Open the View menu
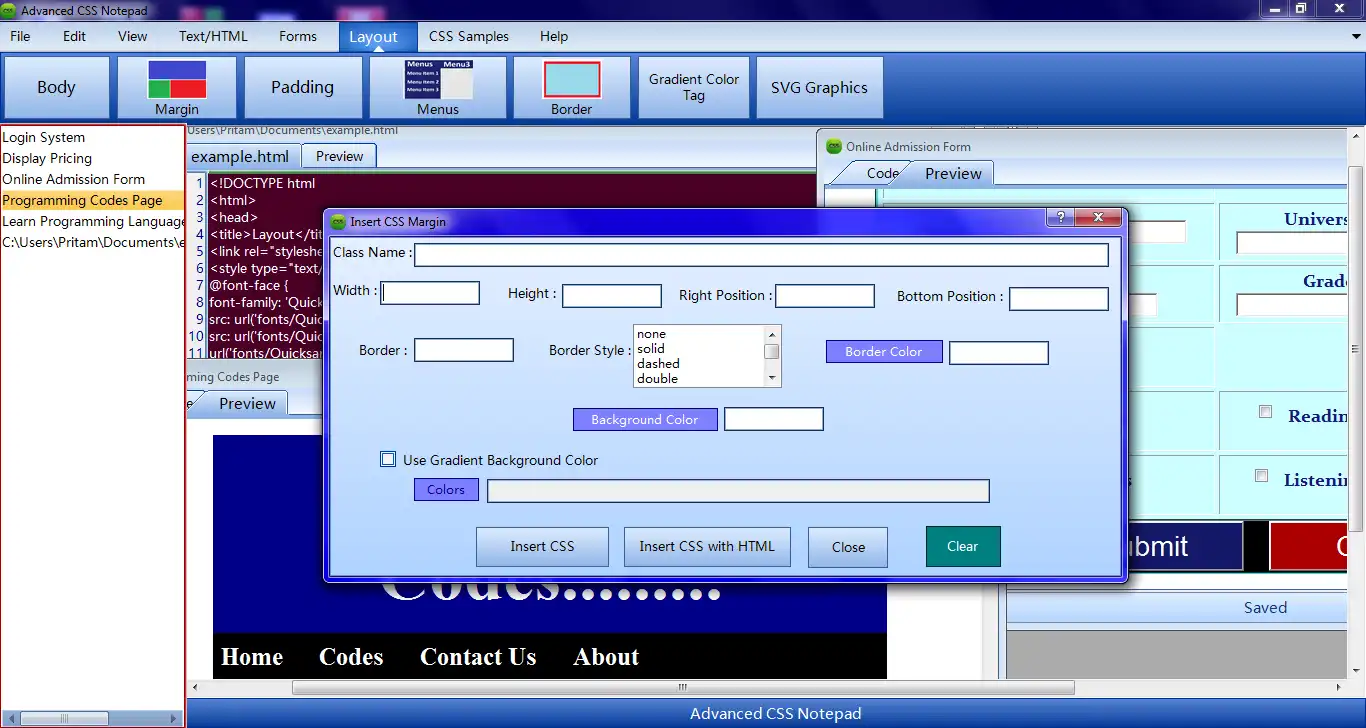This screenshot has height=728, width=1366. pos(132,36)
